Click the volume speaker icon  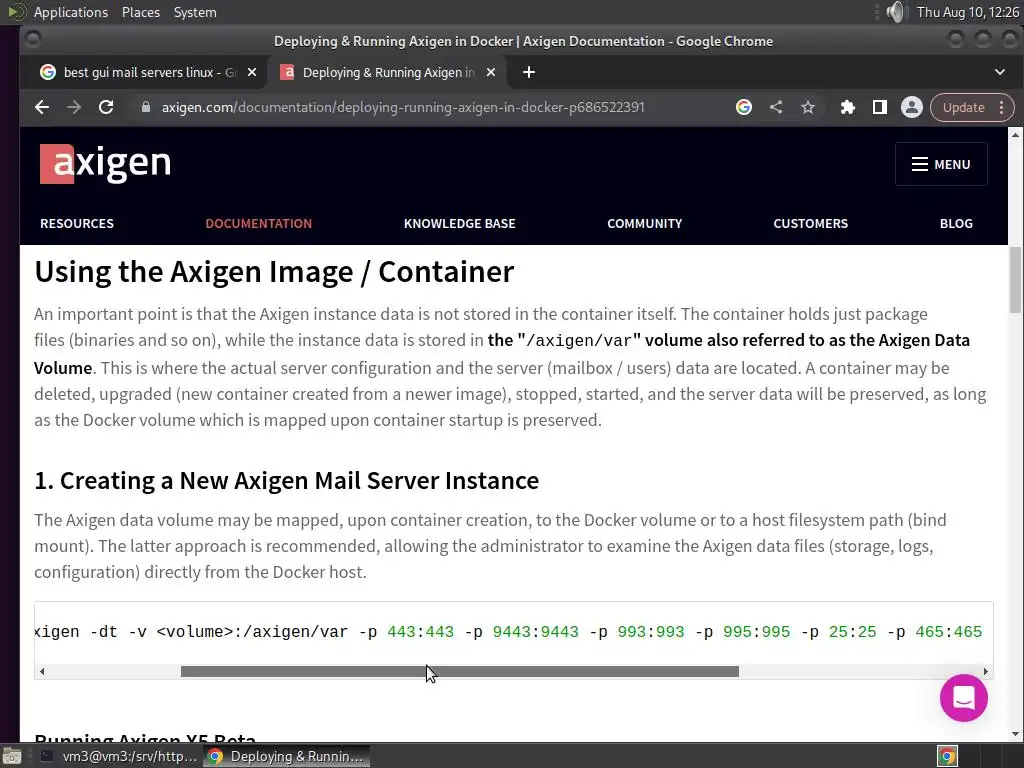point(897,12)
